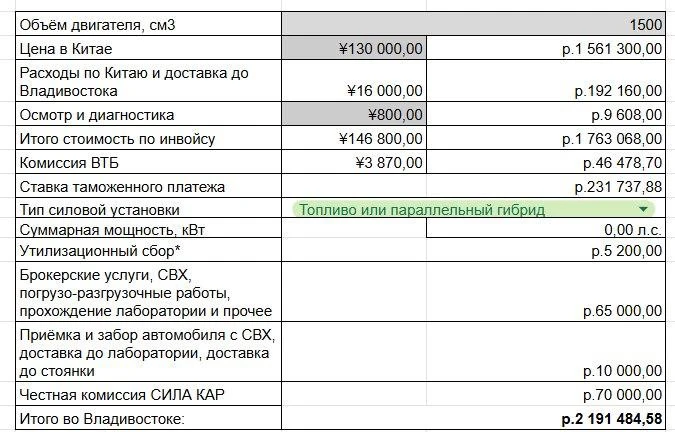675x432 pixels.
Task: Select the р.5 200,00 recycling fee cell
Action: pyautogui.click(x=474, y=250)
